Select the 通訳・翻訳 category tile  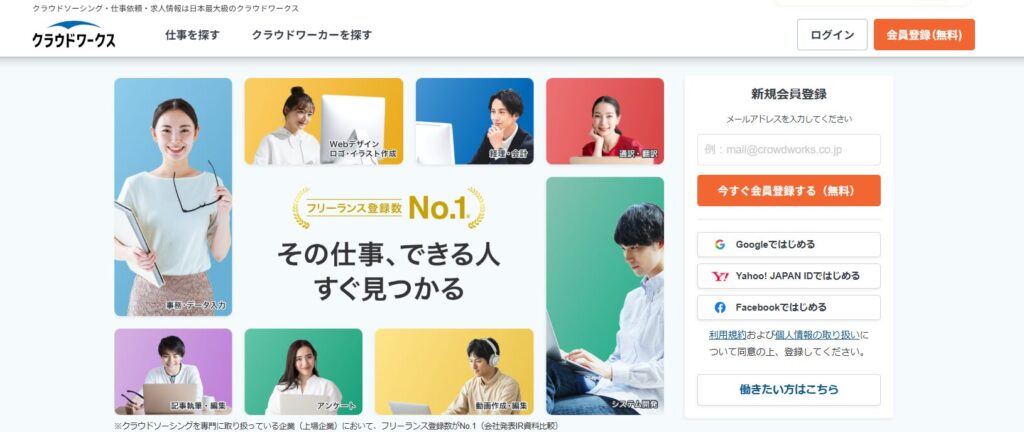pos(605,121)
